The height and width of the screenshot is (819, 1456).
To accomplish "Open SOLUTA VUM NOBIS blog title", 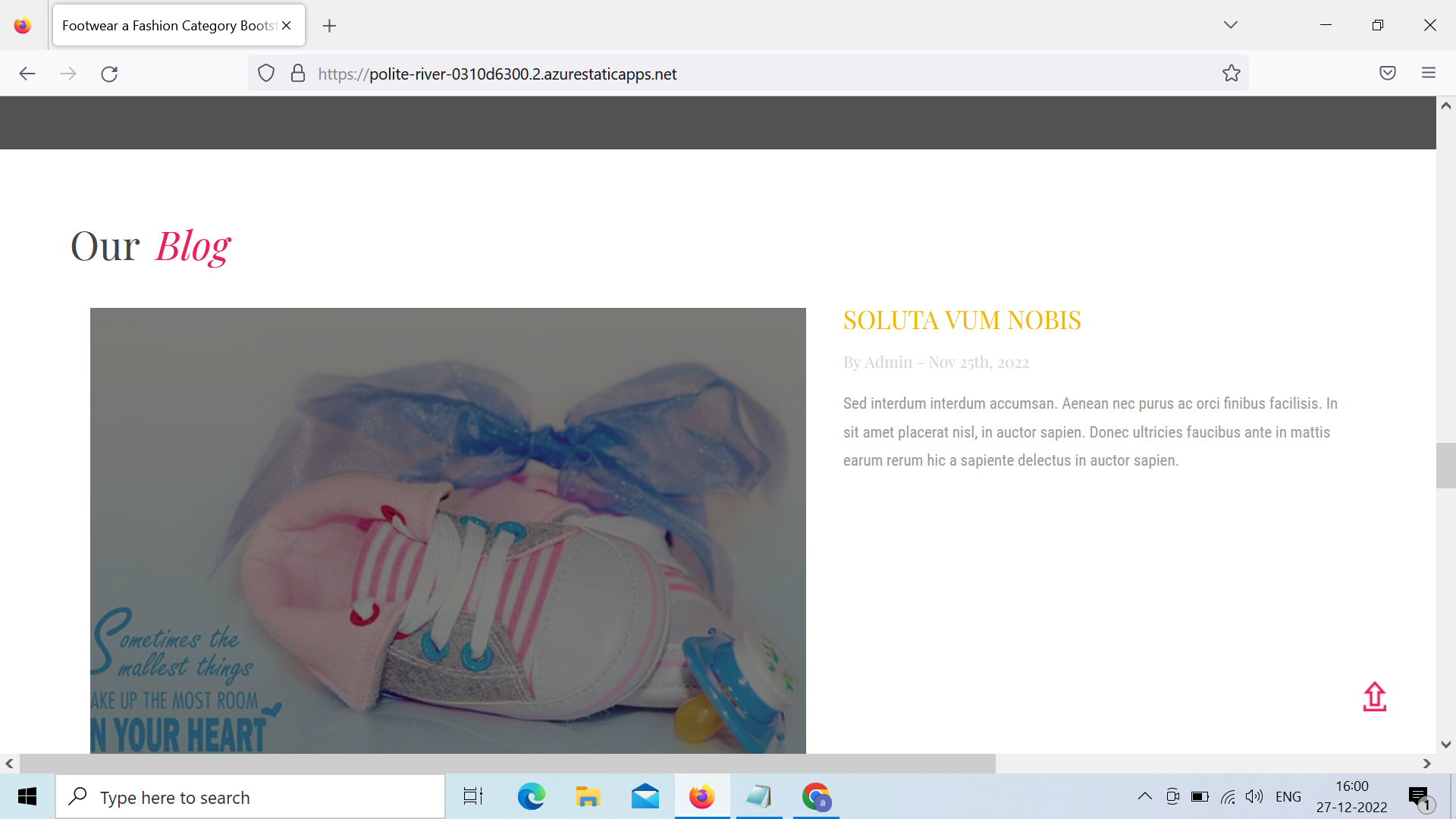I will click(x=962, y=320).
